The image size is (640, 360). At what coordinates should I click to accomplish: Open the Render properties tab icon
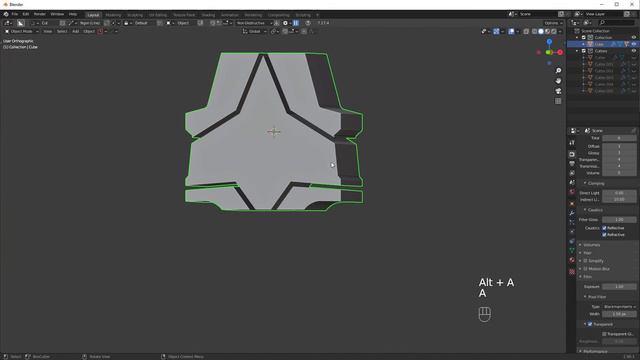click(572, 154)
